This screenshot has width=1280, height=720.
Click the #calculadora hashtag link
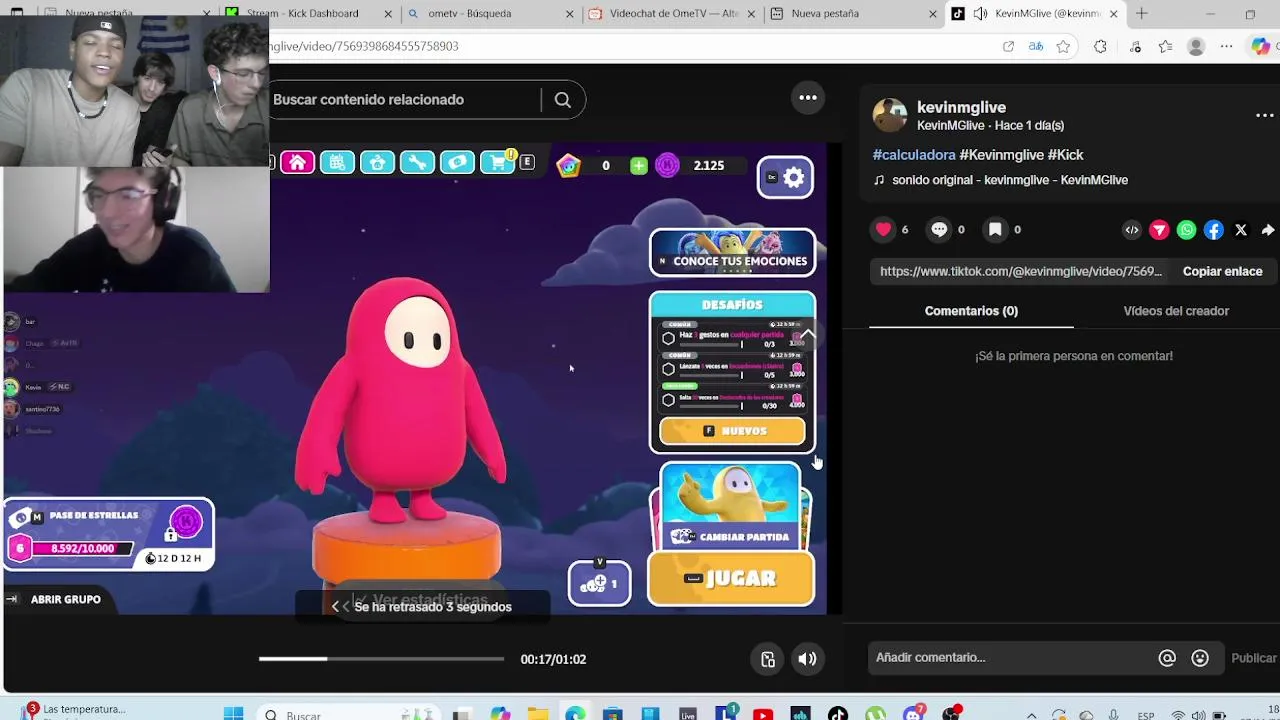coord(914,155)
